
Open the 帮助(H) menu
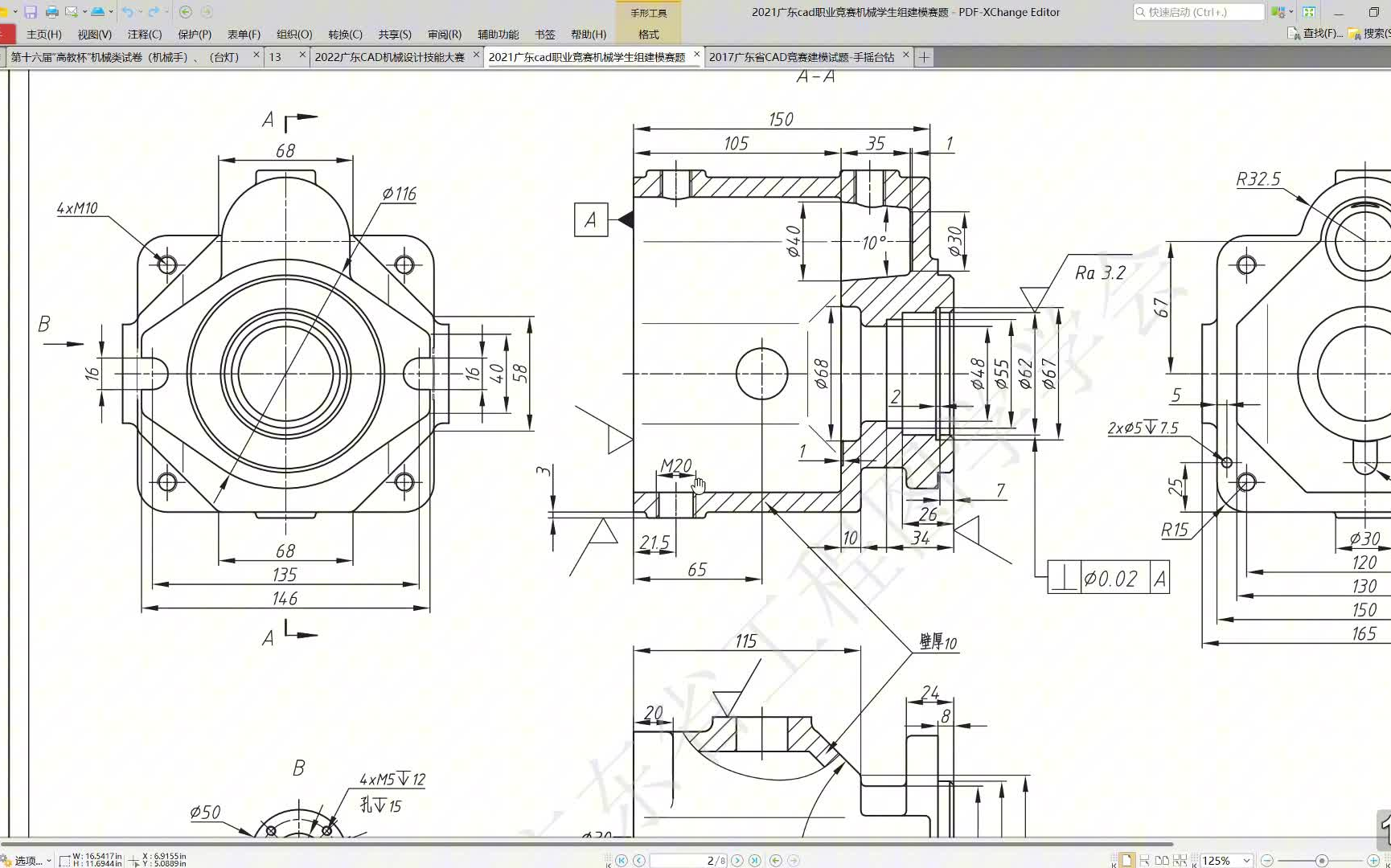click(x=589, y=35)
